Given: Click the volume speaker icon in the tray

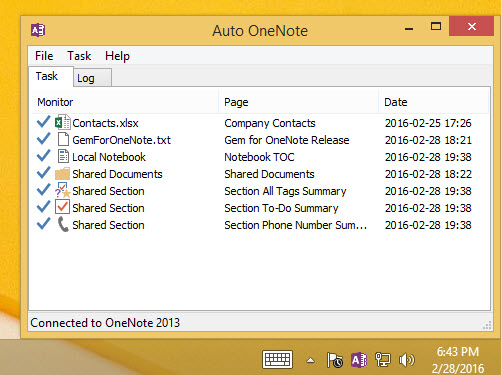Looking at the screenshot, I should (406, 360).
